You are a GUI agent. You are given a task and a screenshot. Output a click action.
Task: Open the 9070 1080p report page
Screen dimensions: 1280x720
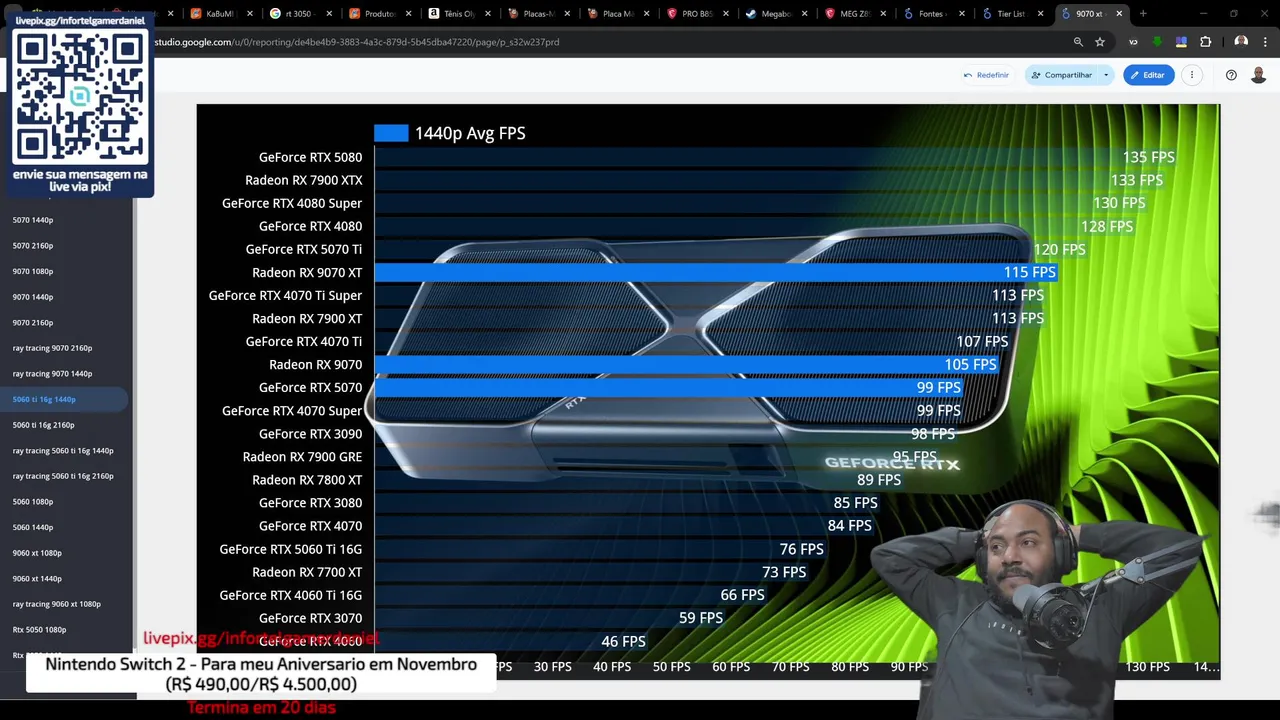click(33, 271)
